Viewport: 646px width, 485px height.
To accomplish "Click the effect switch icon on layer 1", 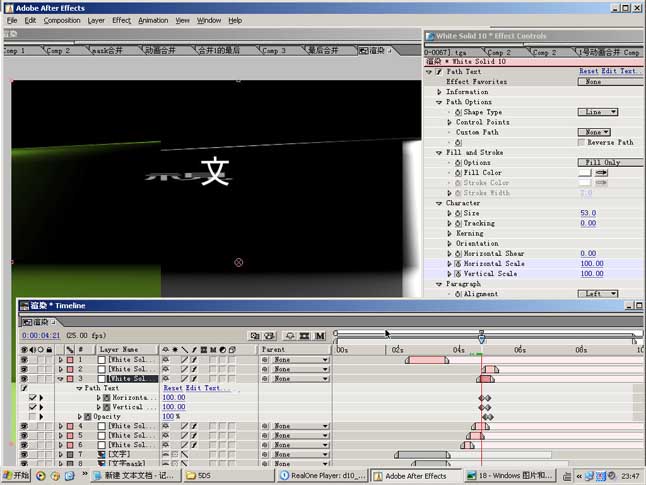I will coord(194,360).
